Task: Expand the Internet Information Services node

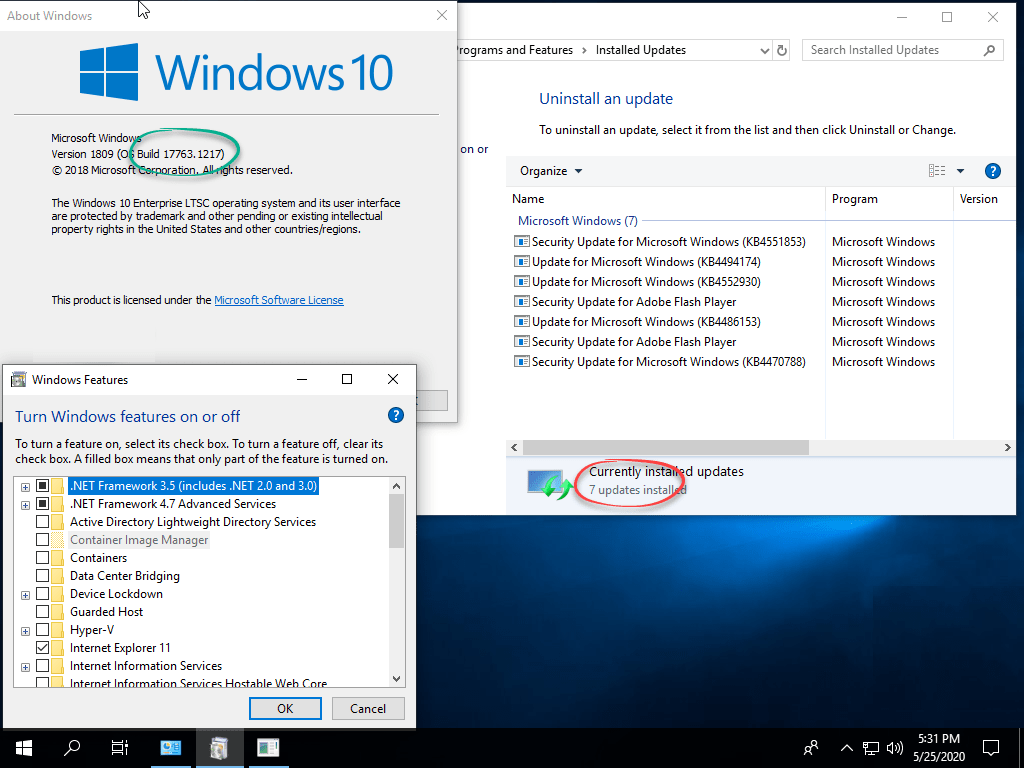Action: (x=25, y=667)
